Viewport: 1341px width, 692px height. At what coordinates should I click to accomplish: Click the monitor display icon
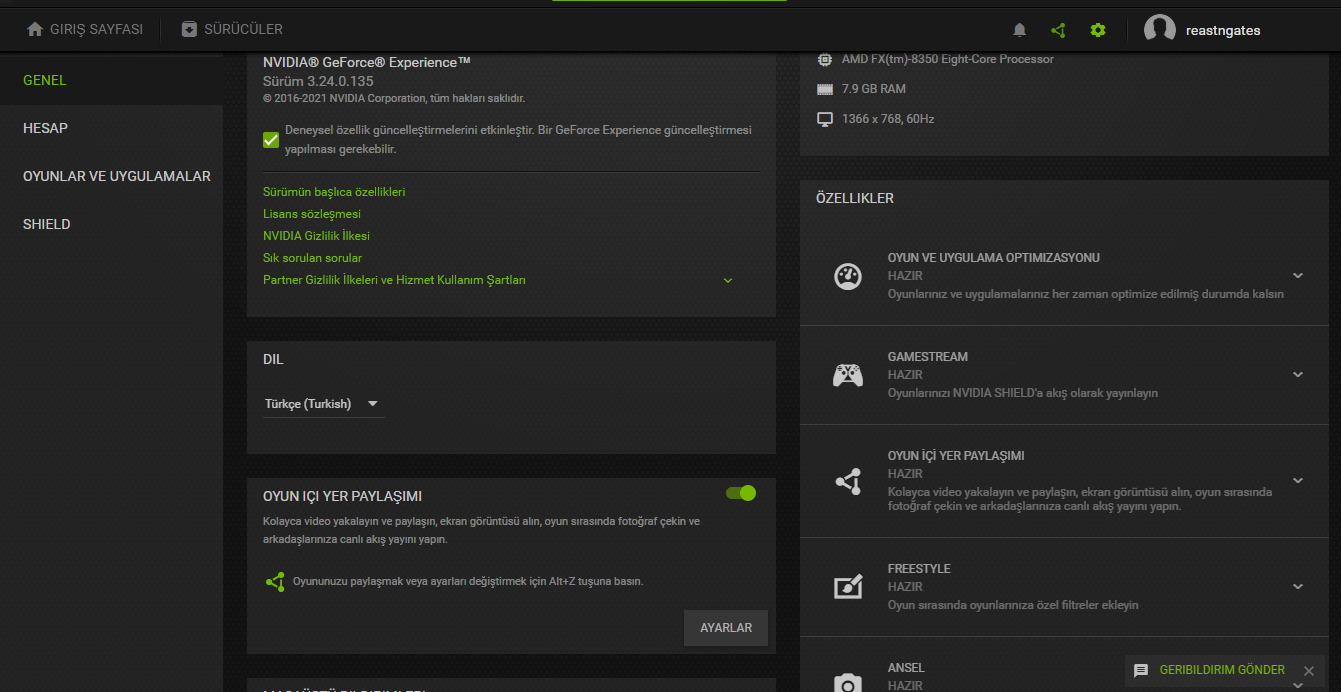(x=825, y=119)
